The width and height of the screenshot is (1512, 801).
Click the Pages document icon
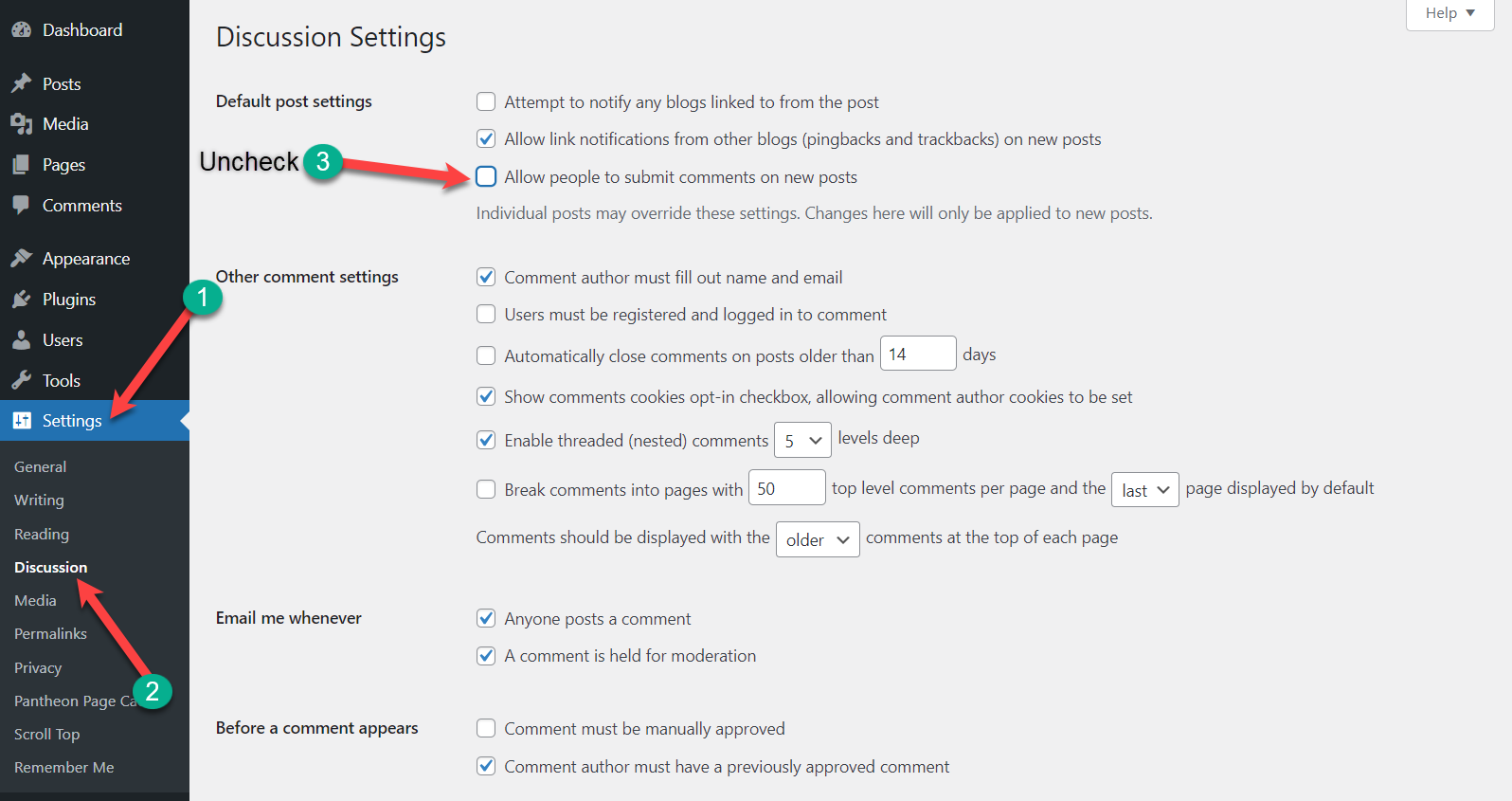click(21, 165)
